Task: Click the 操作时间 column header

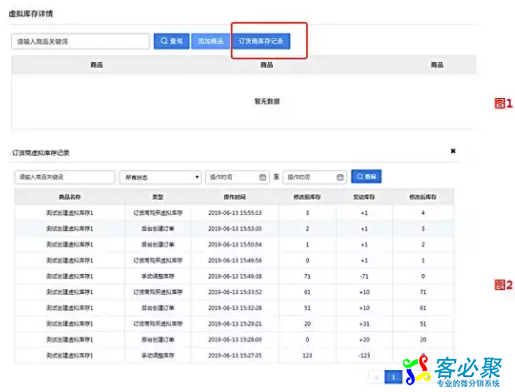Action: [x=235, y=197]
